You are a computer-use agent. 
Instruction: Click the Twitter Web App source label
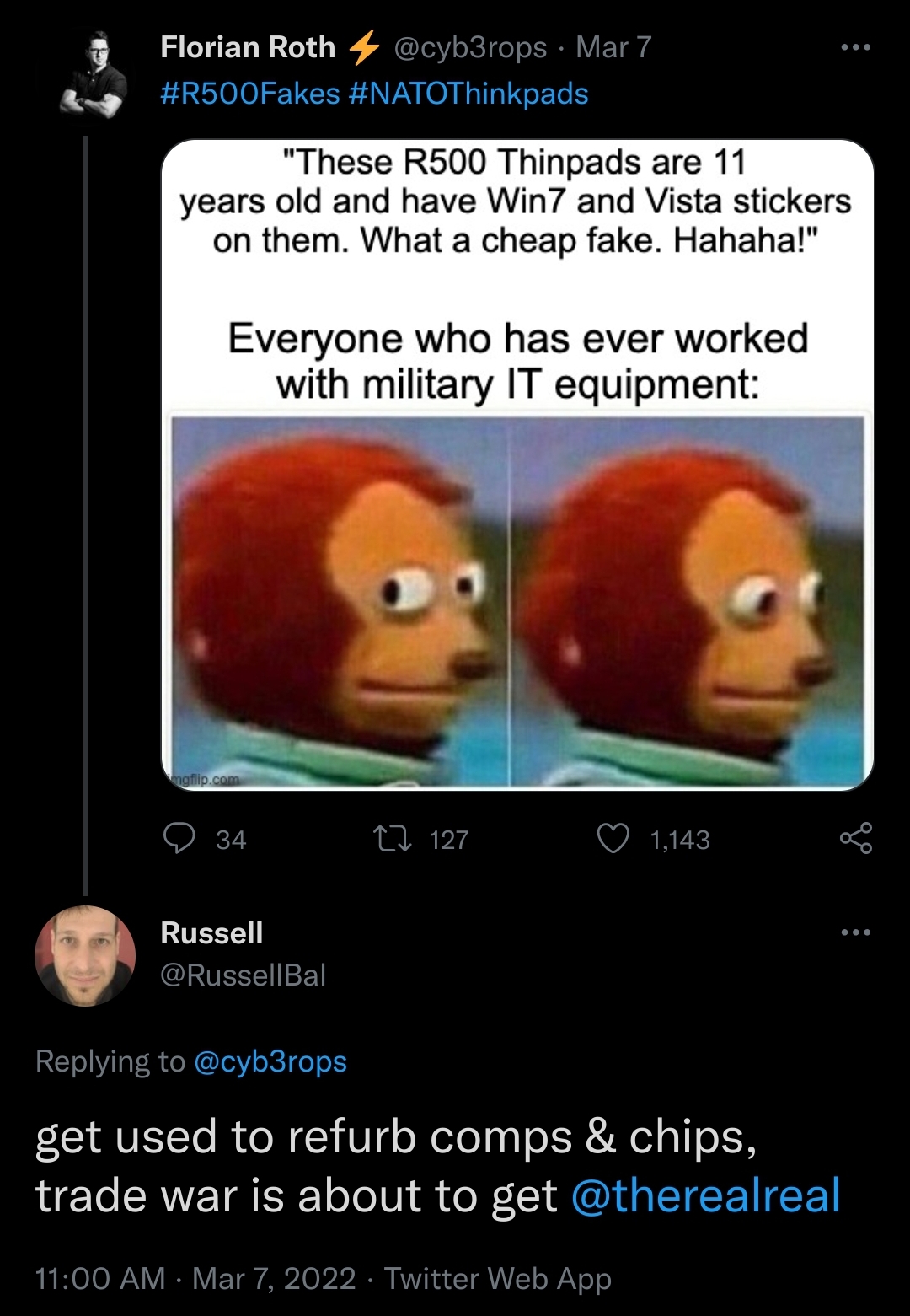497,1278
